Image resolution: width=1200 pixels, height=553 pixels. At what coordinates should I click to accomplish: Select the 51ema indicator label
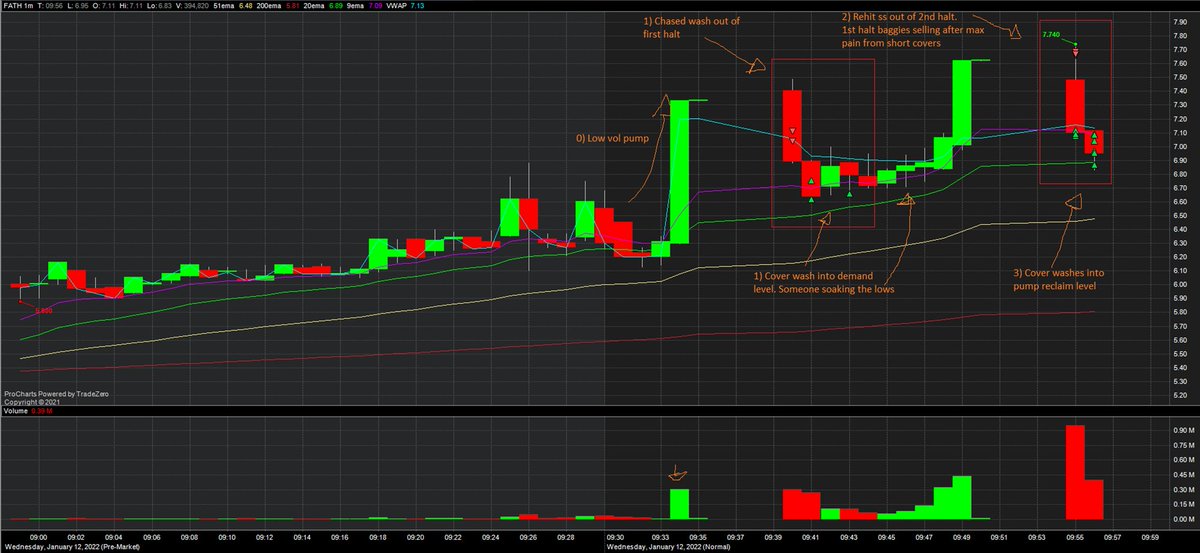[x=224, y=6]
